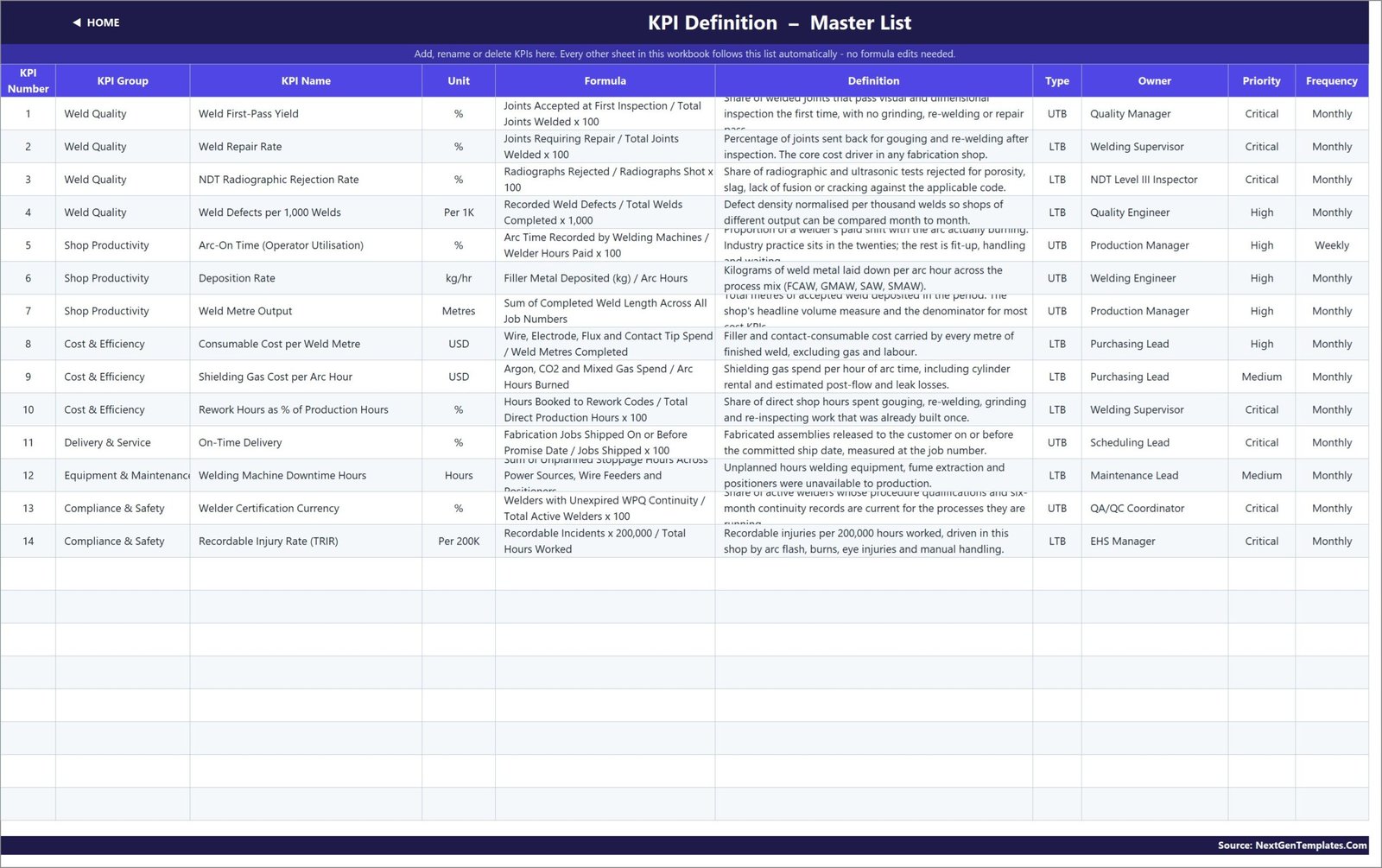
Task: Select the Weld Repair Rate cell
Action: (306, 147)
